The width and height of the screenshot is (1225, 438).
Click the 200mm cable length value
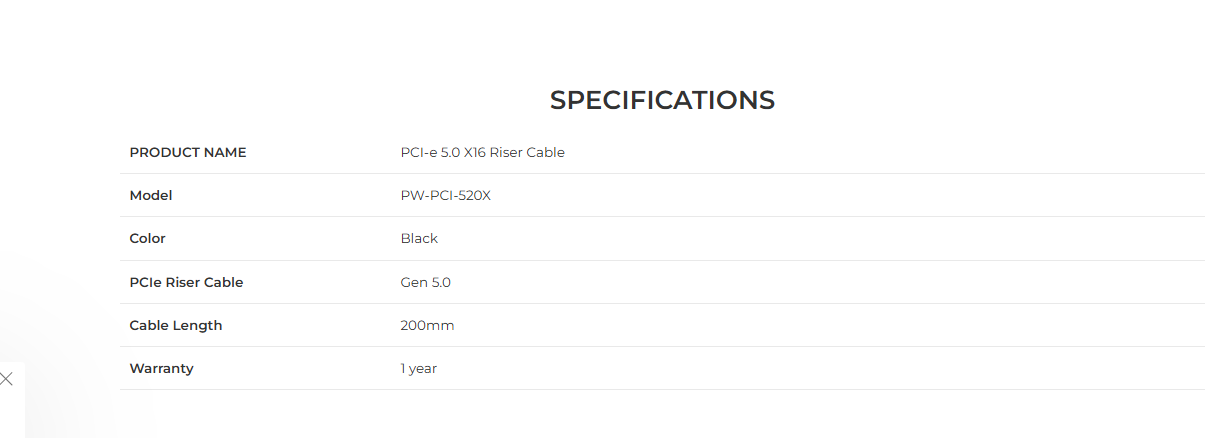tap(427, 325)
